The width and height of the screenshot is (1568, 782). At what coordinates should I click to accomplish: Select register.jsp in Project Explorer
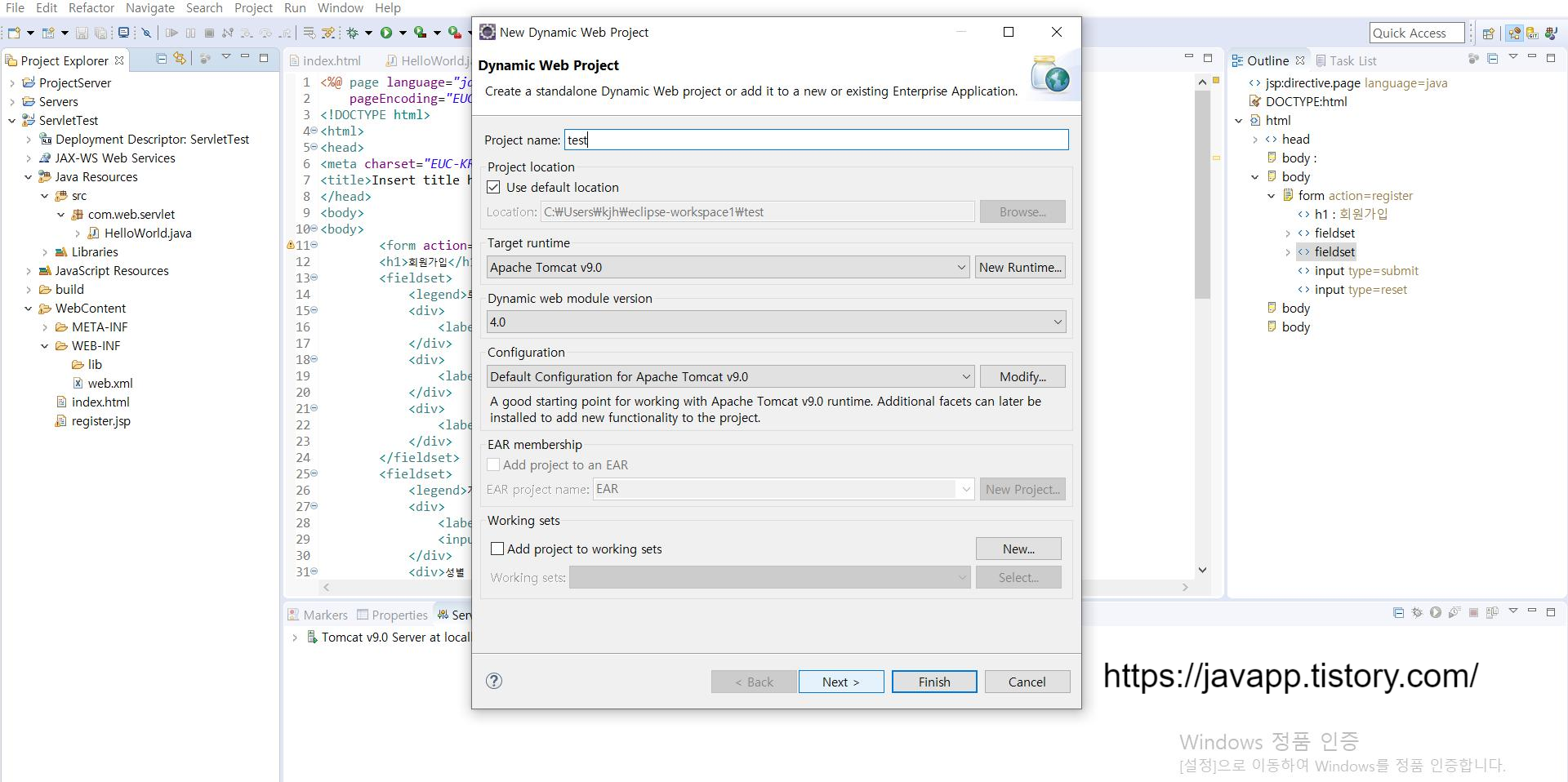[92, 421]
